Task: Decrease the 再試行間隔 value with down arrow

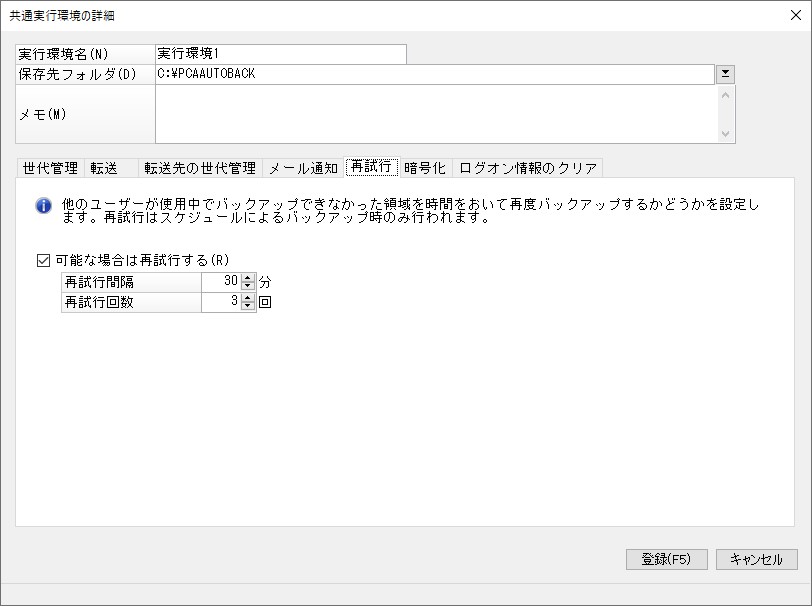Action: click(x=248, y=286)
